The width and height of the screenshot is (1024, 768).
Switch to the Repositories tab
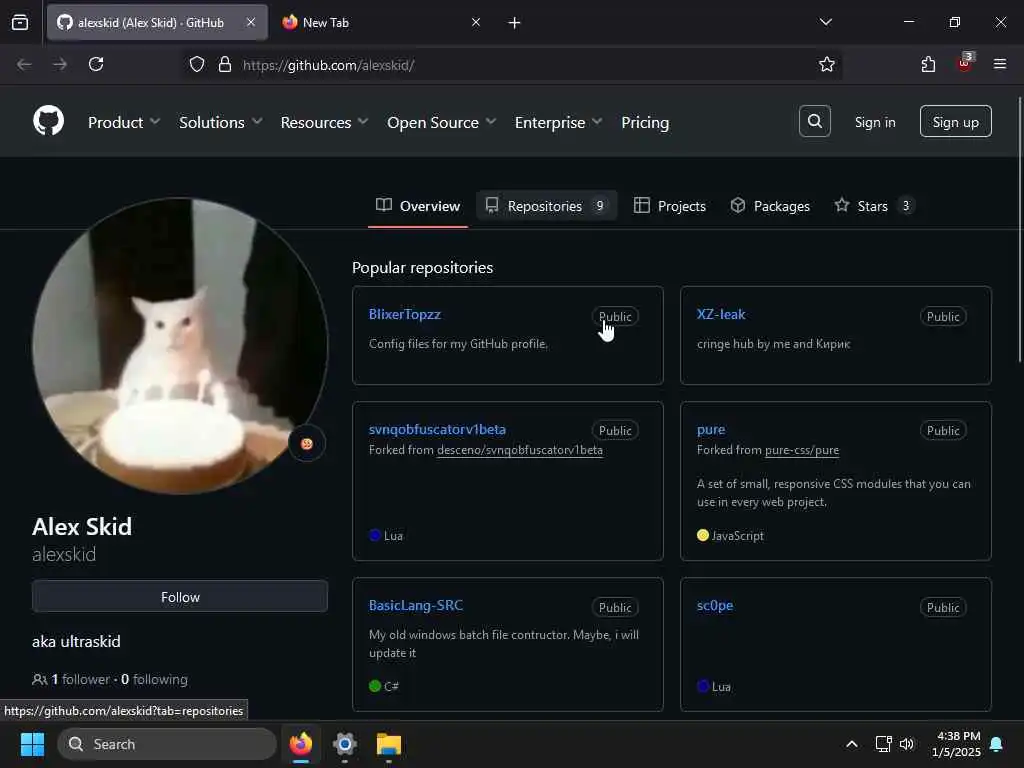point(546,206)
